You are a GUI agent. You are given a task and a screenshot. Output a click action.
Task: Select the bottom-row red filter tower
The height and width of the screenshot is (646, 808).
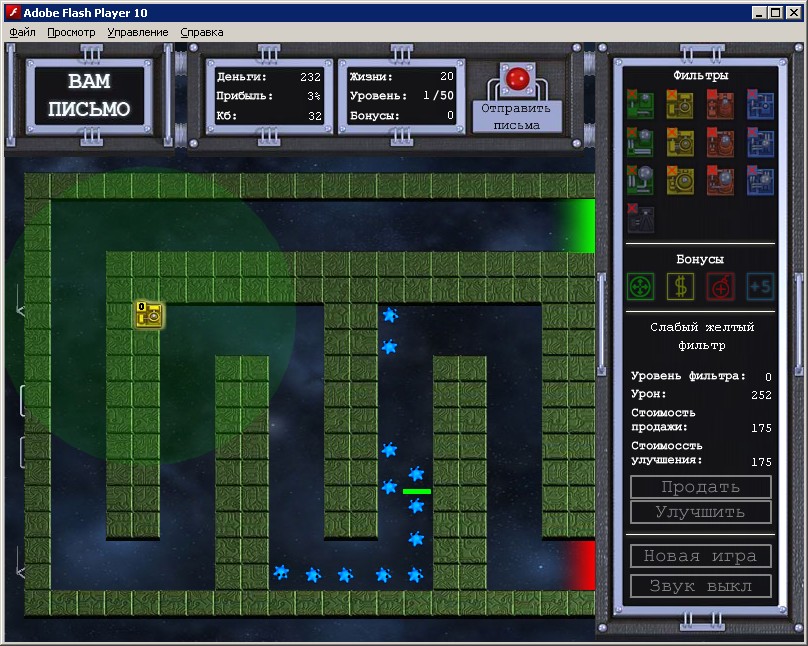[720, 180]
